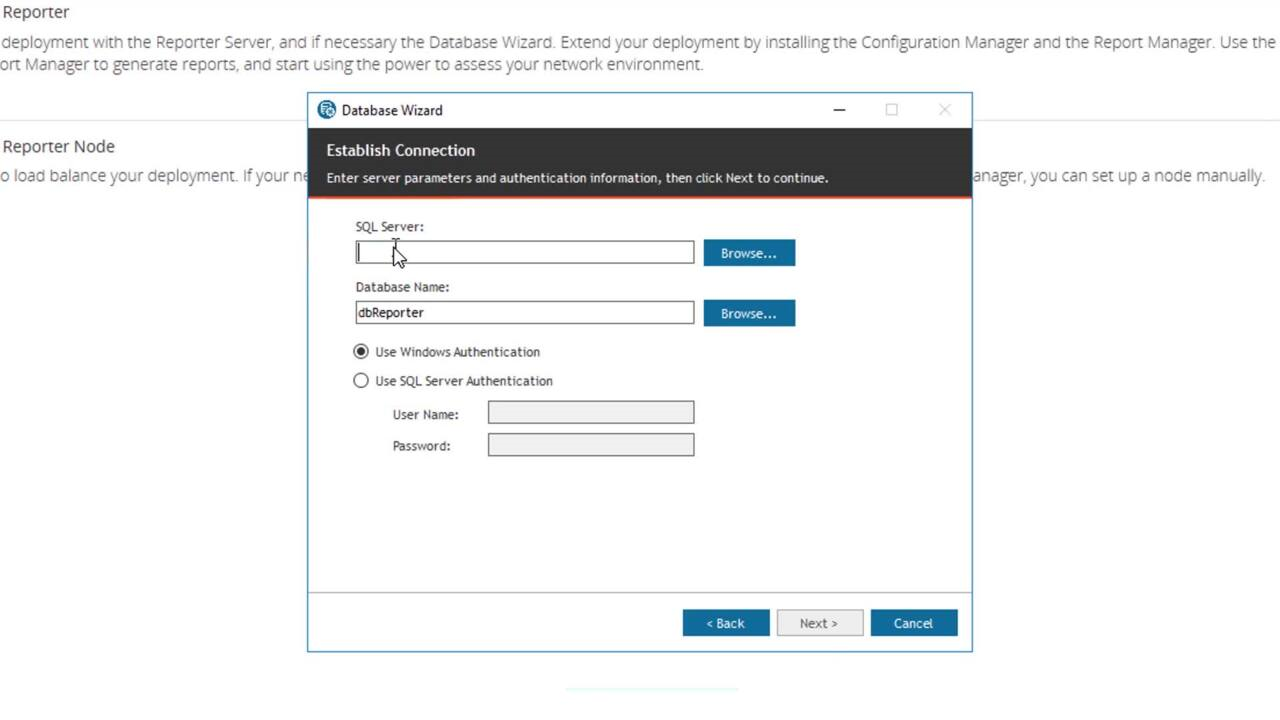Image resolution: width=1280 pixels, height=720 pixels.
Task: Click the User Name text field
Action: [x=590, y=412]
